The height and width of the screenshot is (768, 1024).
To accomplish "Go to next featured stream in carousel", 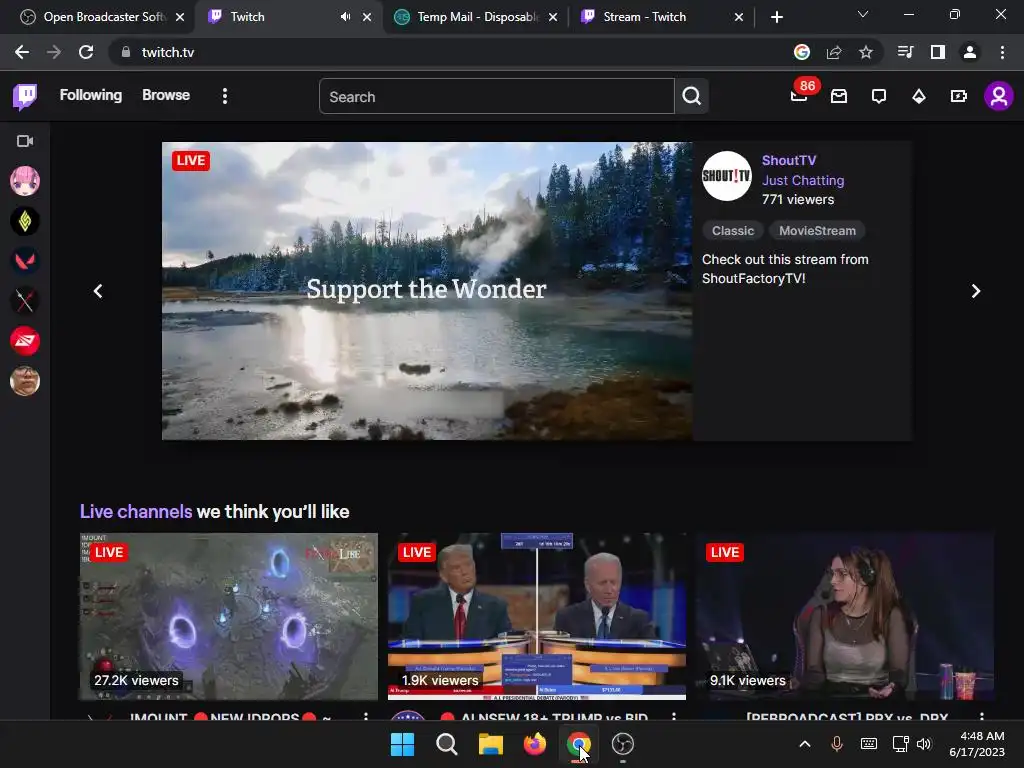I will pos(976,291).
